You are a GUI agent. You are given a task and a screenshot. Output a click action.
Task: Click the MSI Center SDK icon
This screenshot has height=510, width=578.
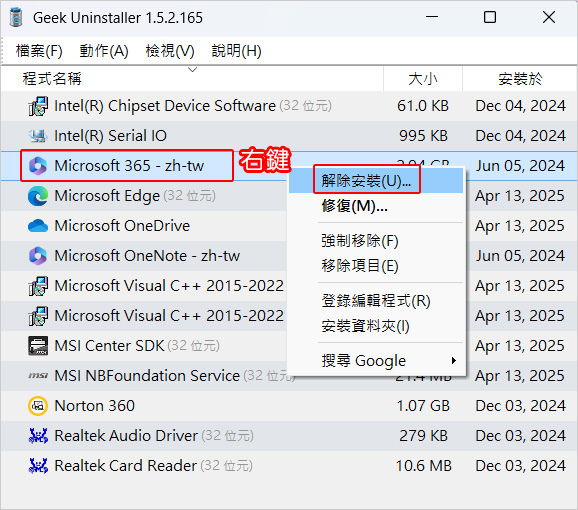tap(38, 346)
